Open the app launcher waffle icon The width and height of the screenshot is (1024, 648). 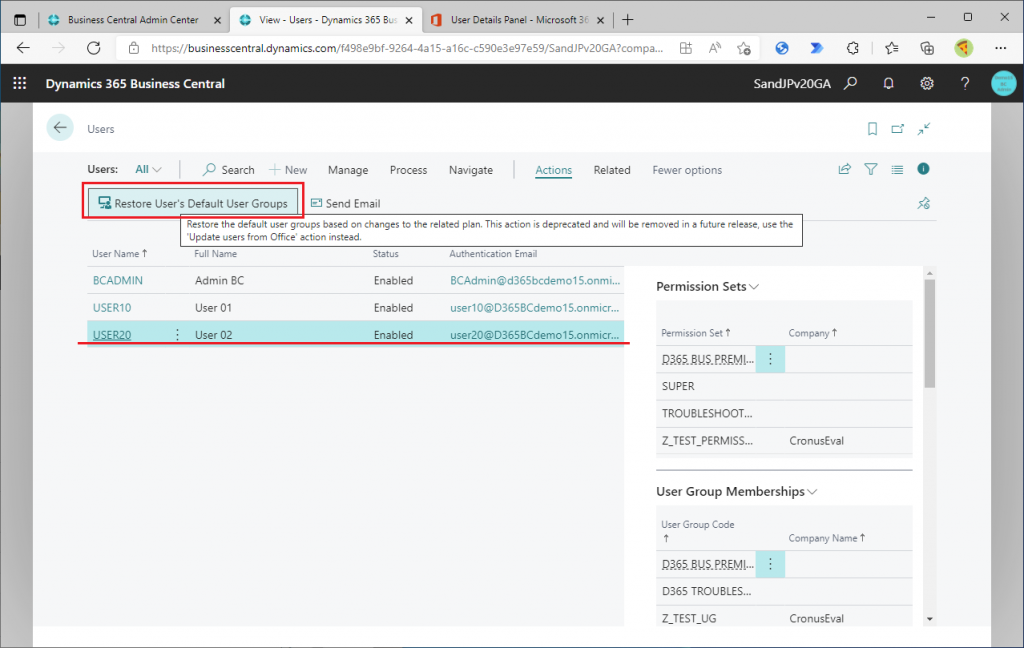20,84
